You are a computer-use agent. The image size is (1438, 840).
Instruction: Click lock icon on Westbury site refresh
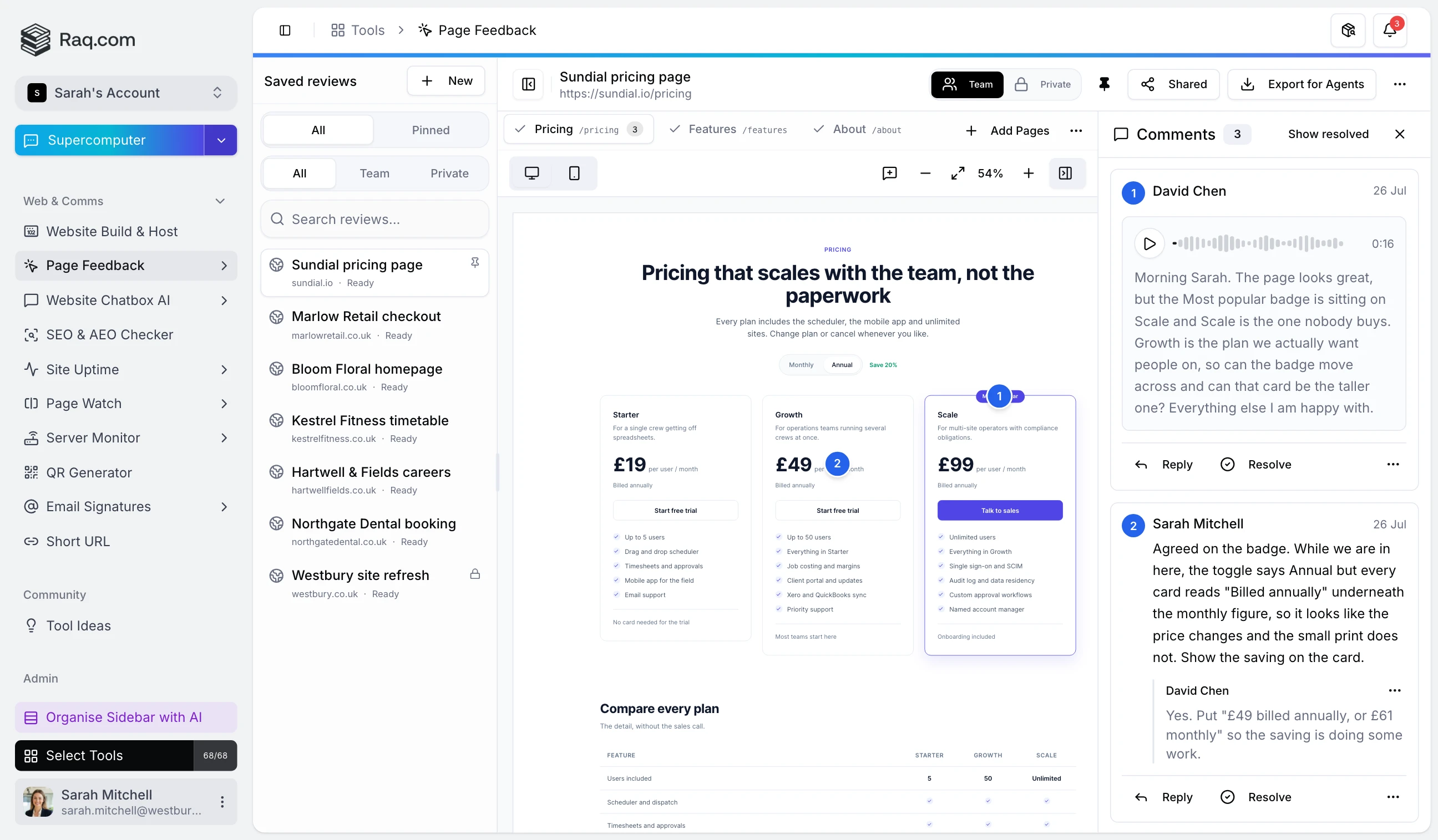(474, 574)
